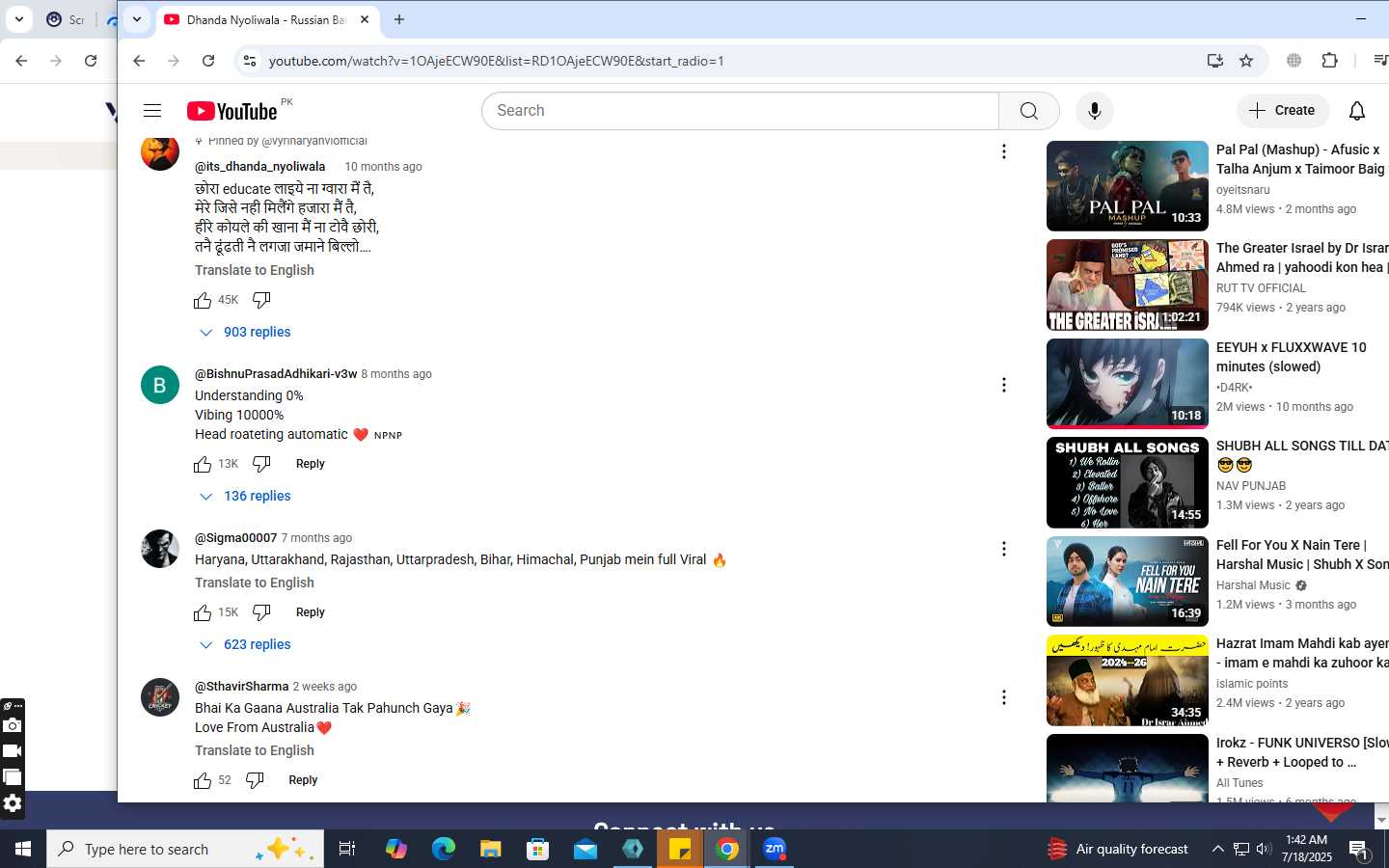Screen dimensions: 1389x868
Task: Open Chrome extensions puzzle icon
Action: click(1329, 61)
